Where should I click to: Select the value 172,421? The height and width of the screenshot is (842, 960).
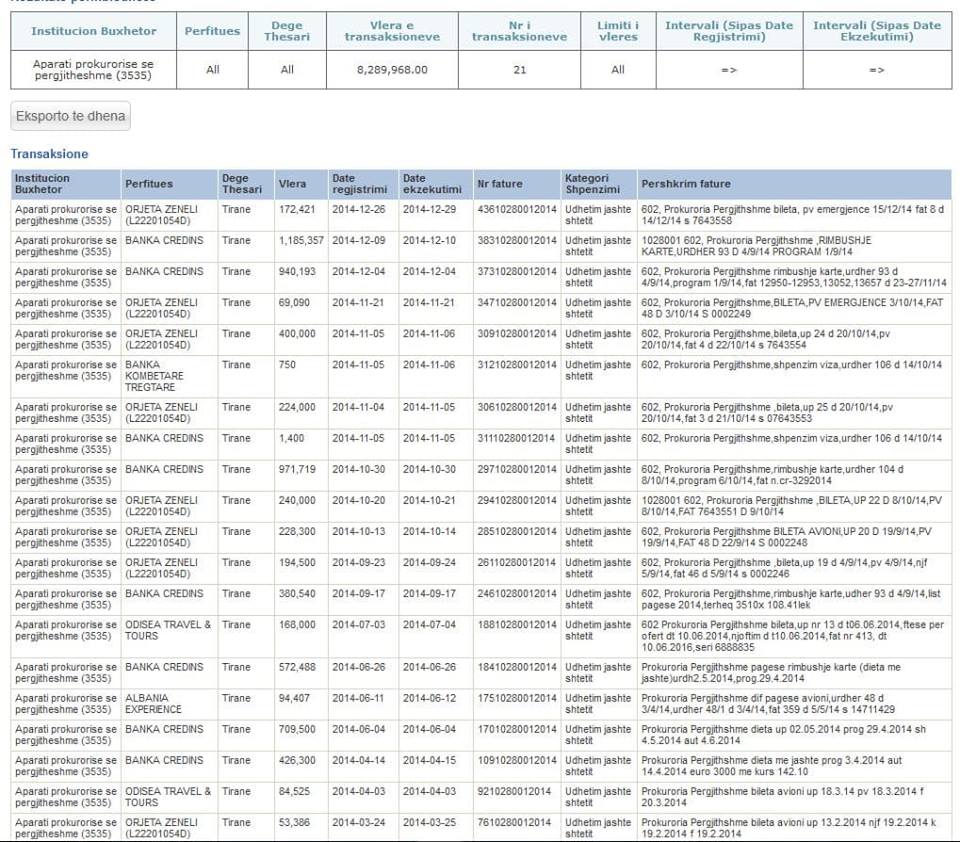297,209
